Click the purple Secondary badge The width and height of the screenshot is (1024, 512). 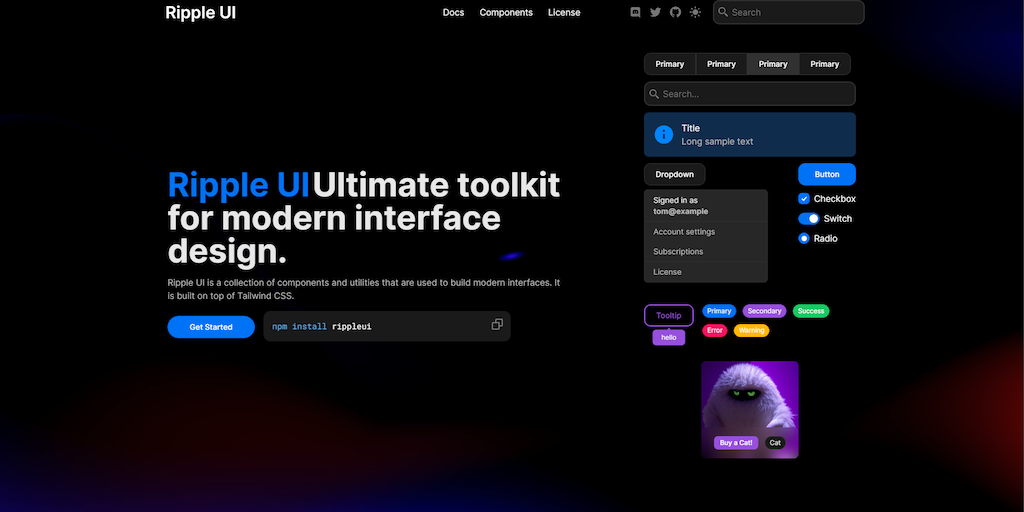tap(764, 311)
